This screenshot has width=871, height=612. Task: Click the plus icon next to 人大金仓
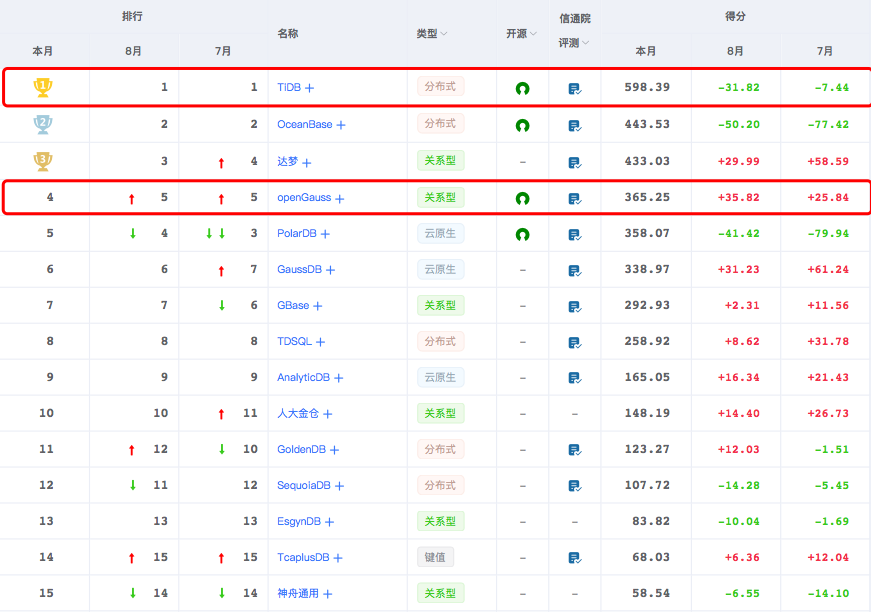[328, 414]
